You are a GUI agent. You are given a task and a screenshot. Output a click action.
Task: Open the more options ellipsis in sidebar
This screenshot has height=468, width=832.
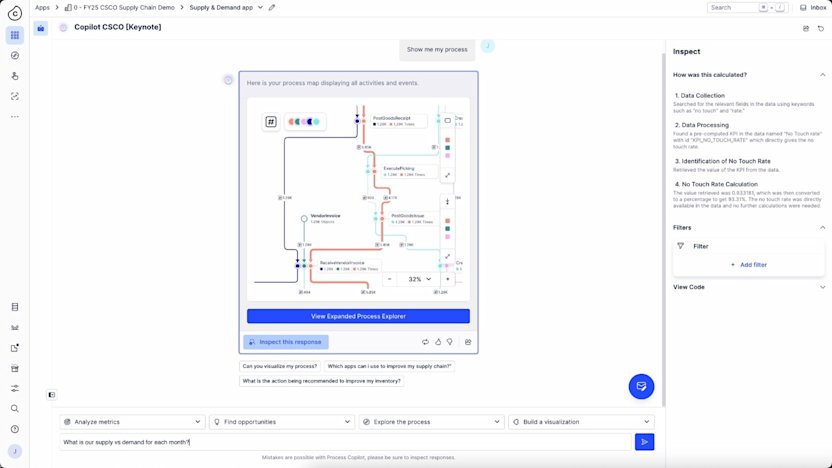pyautogui.click(x=15, y=116)
